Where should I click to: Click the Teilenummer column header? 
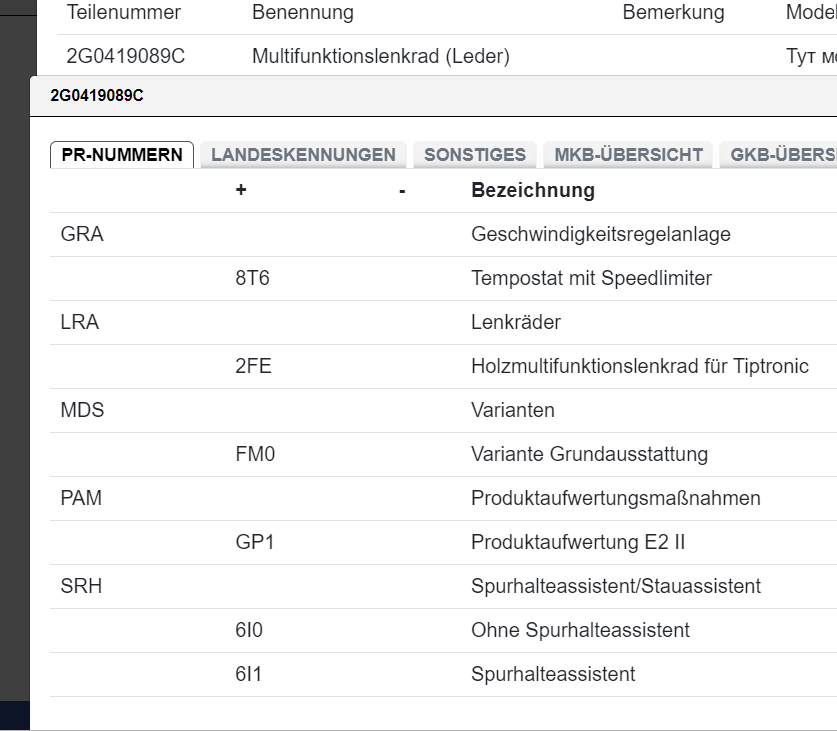point(123,13)
